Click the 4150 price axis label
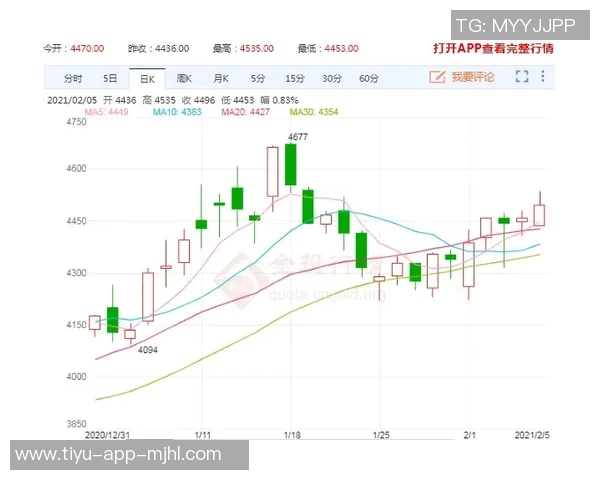Viewport: 600px width, 480px height. coord(77,325)
